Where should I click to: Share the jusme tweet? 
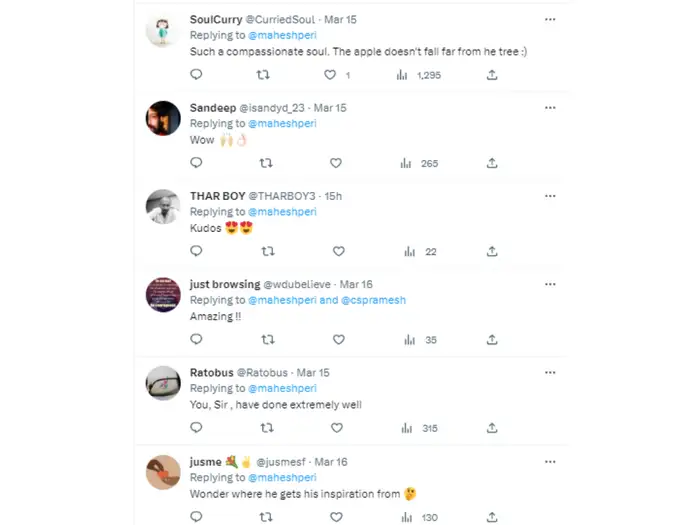point(492,517)
